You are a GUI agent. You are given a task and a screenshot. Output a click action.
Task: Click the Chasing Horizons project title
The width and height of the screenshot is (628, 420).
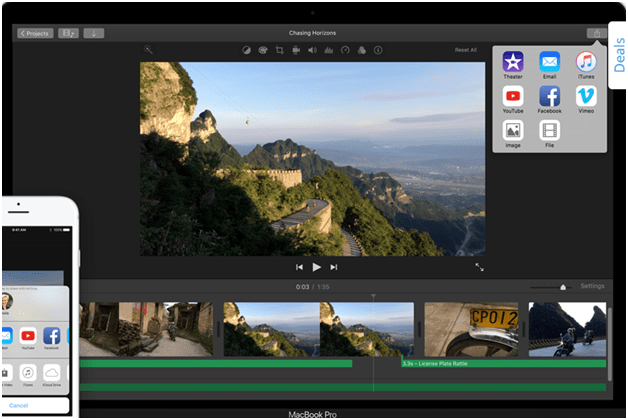click(312, 33)
